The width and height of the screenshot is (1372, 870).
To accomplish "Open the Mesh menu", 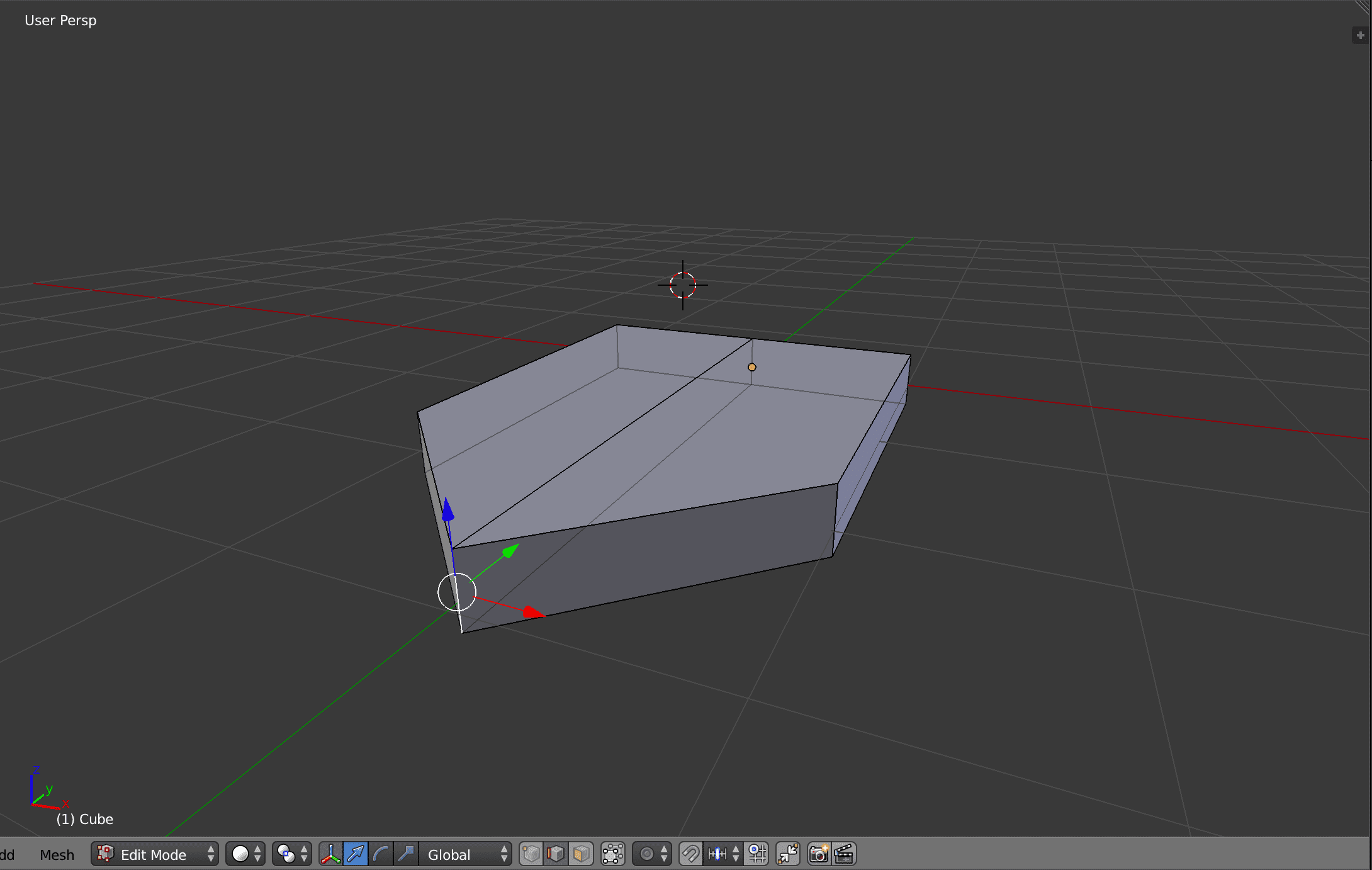I will click(57, 855).
